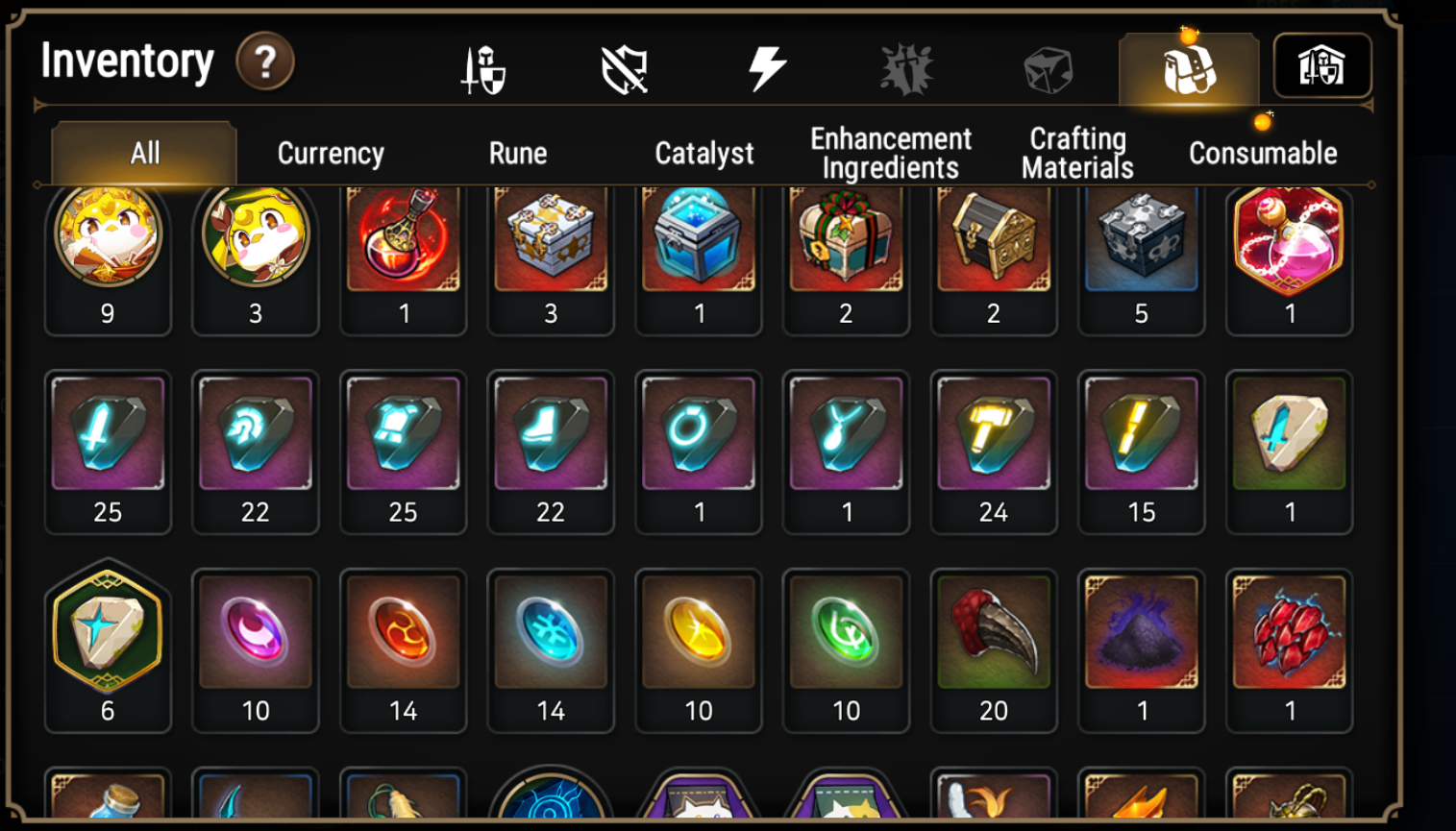The height and width of the screenshot is (831, 1456).
Task: Open the Enhancement Ingredients tab
Action: click(891, 154)
